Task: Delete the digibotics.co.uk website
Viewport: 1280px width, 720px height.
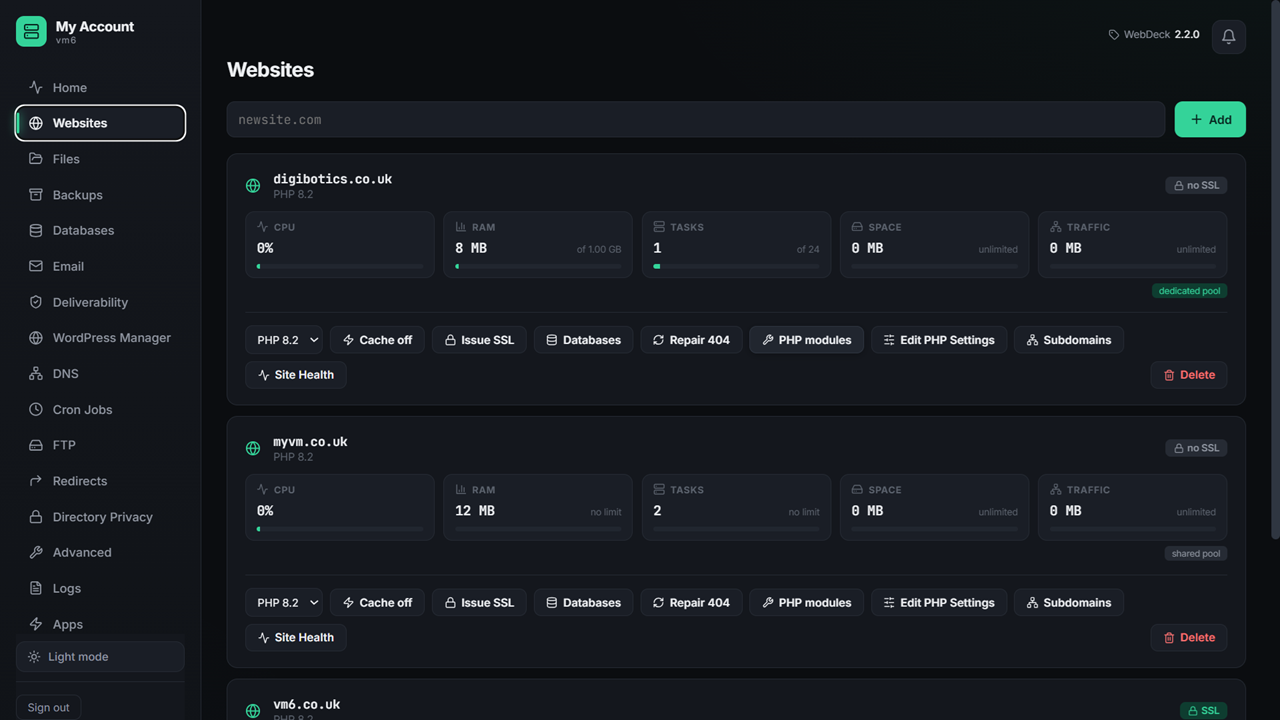Action: (x=1189, y=375)
